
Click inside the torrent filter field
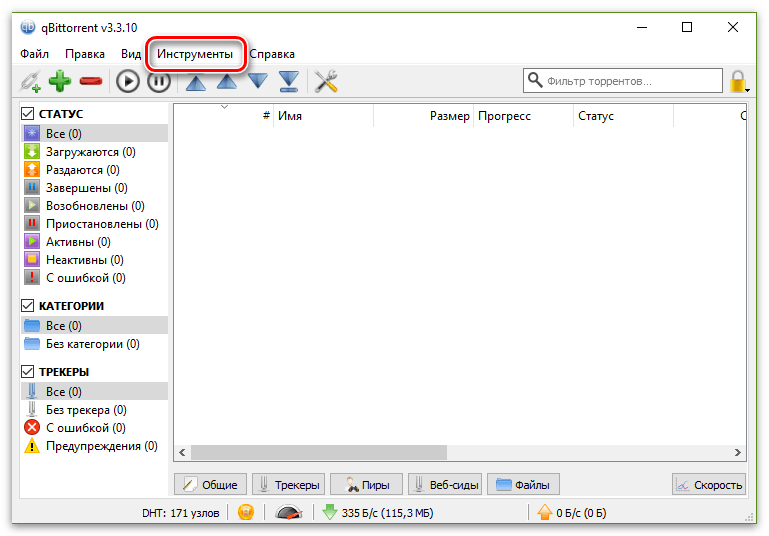pos(623,81)
